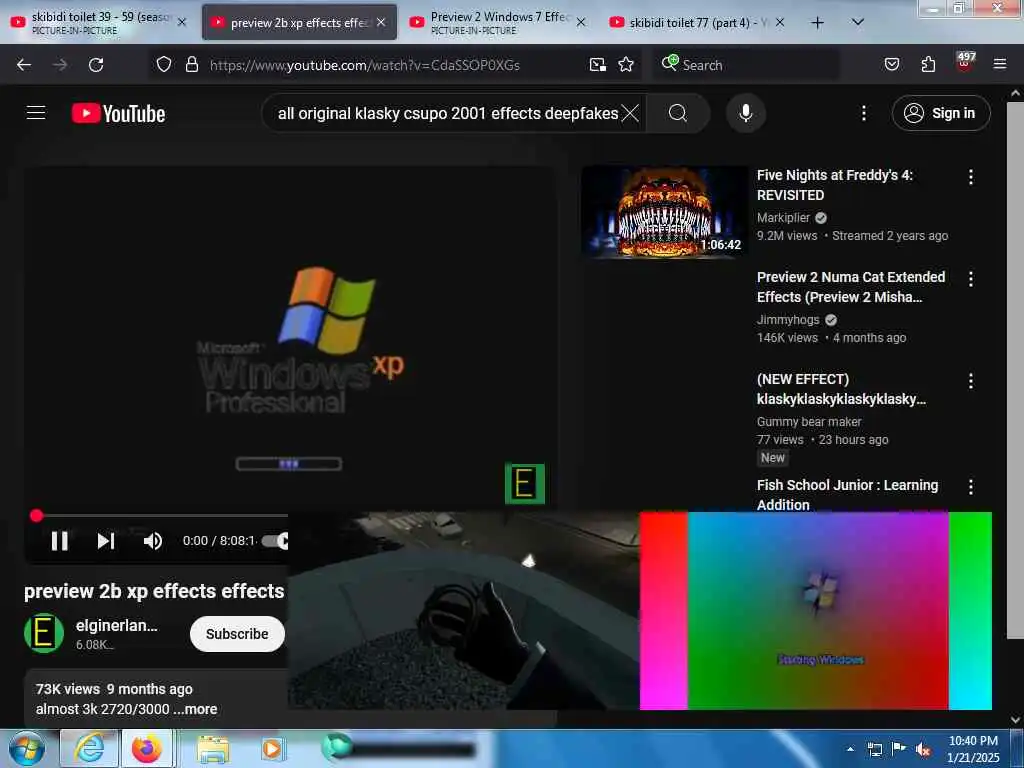Open the Markiplier channel link
1024x768 pixels.
(x=783, y=217)
